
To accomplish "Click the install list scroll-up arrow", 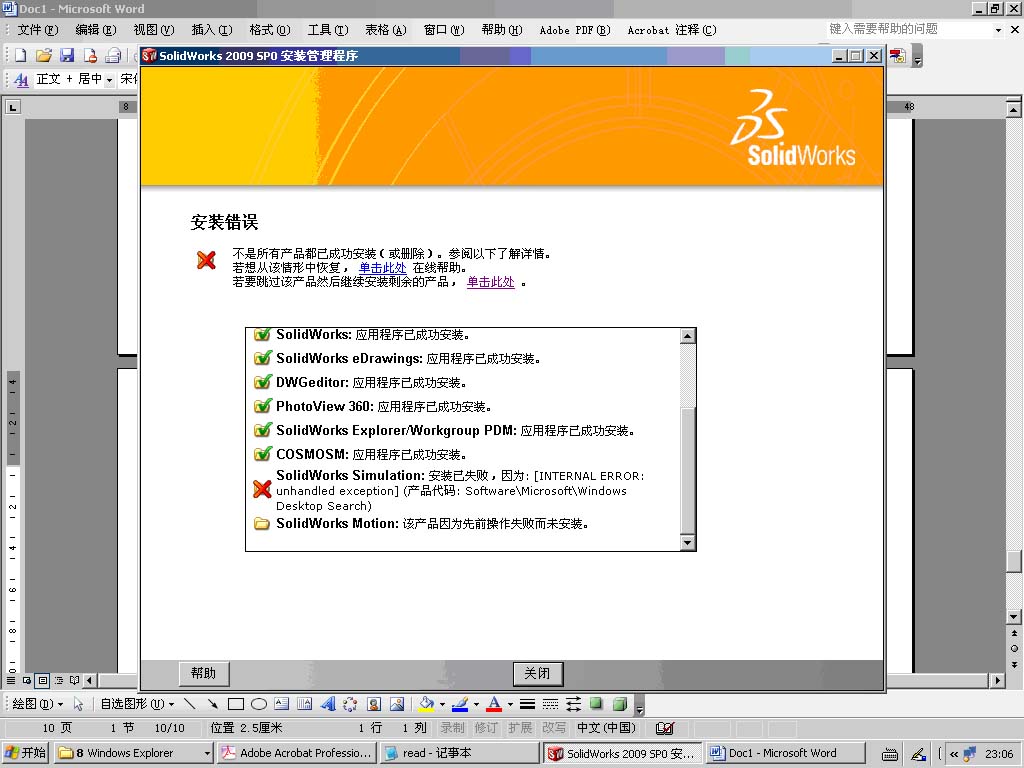I will (x=687, y=336).
